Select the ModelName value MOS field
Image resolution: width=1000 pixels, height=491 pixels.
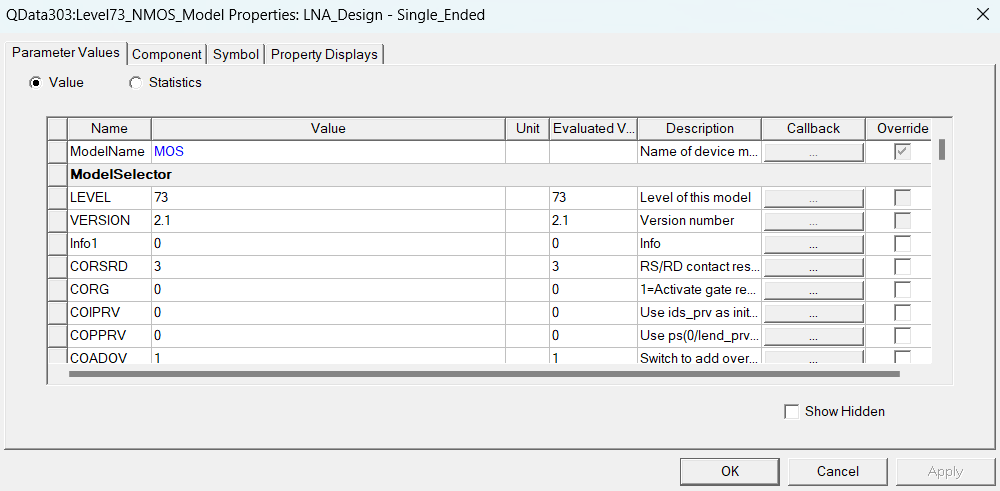click(328, 152)
